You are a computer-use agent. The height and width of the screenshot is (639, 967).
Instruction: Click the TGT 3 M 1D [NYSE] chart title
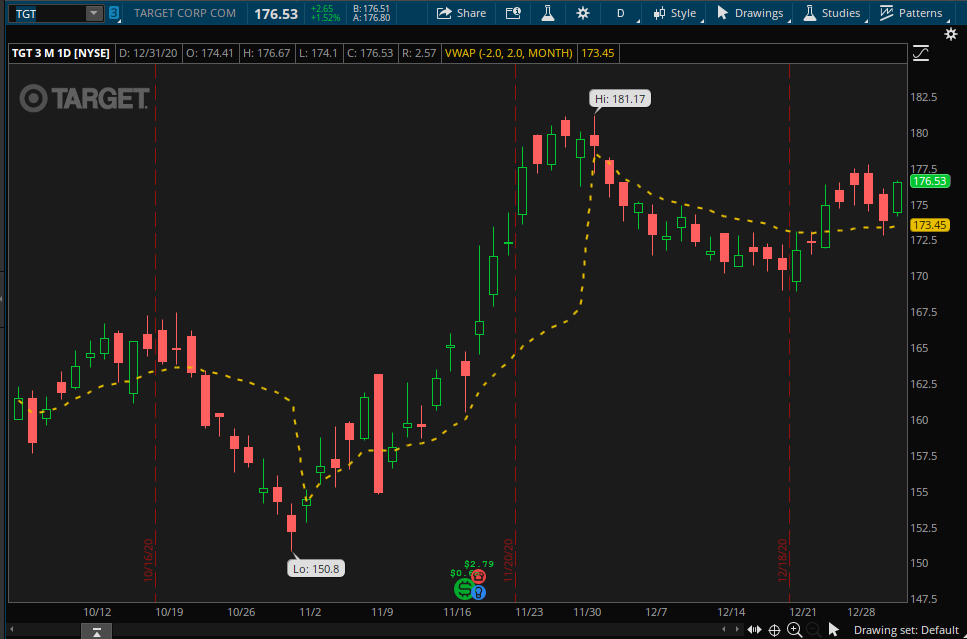tap(60, 54)
